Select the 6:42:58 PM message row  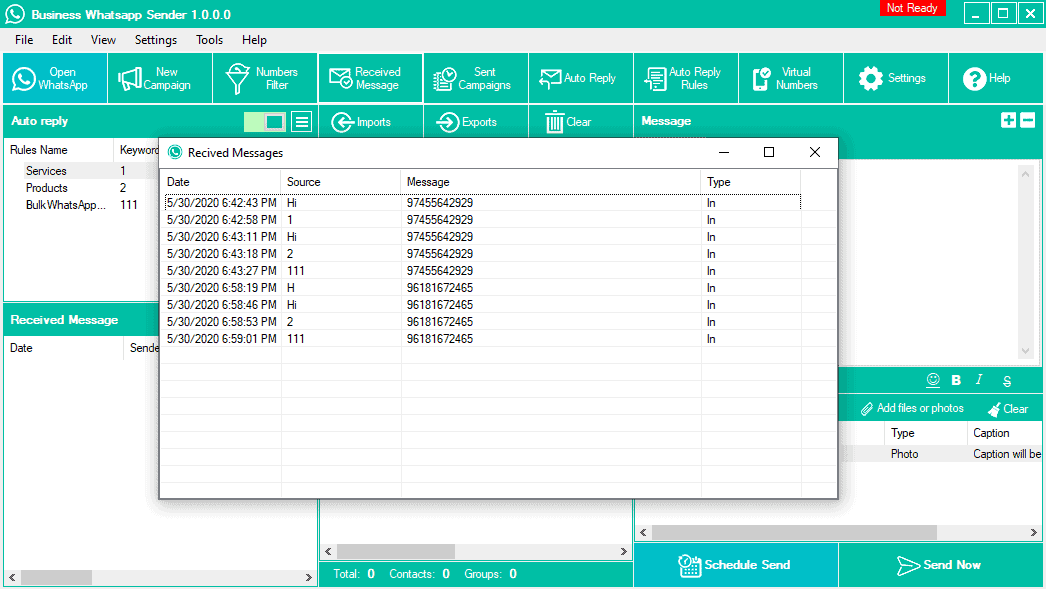click(482, 220)
